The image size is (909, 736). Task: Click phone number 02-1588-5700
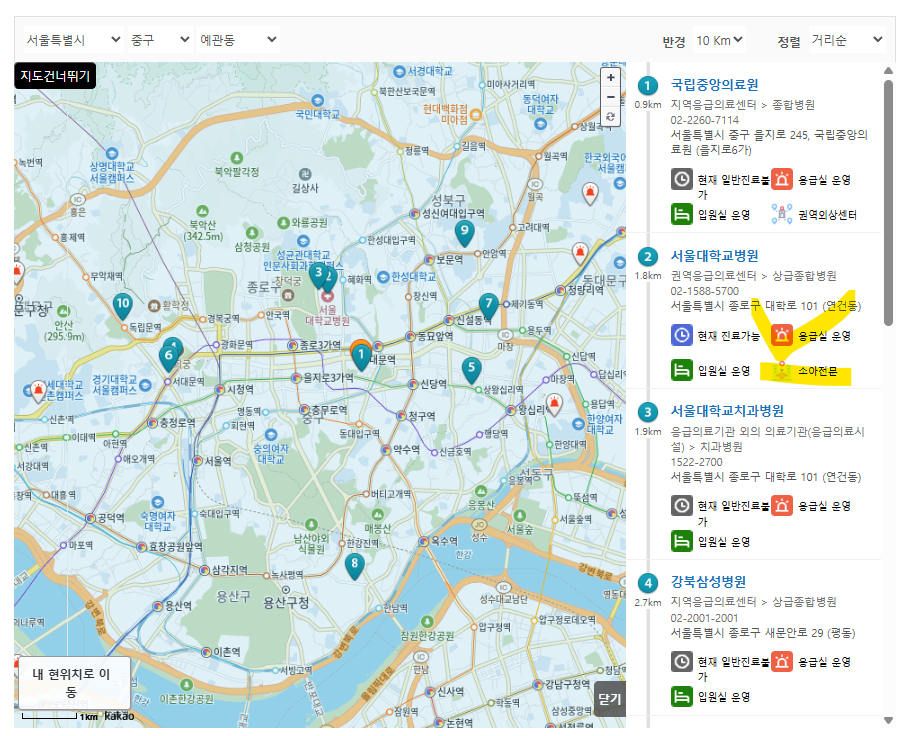[705, 291]
